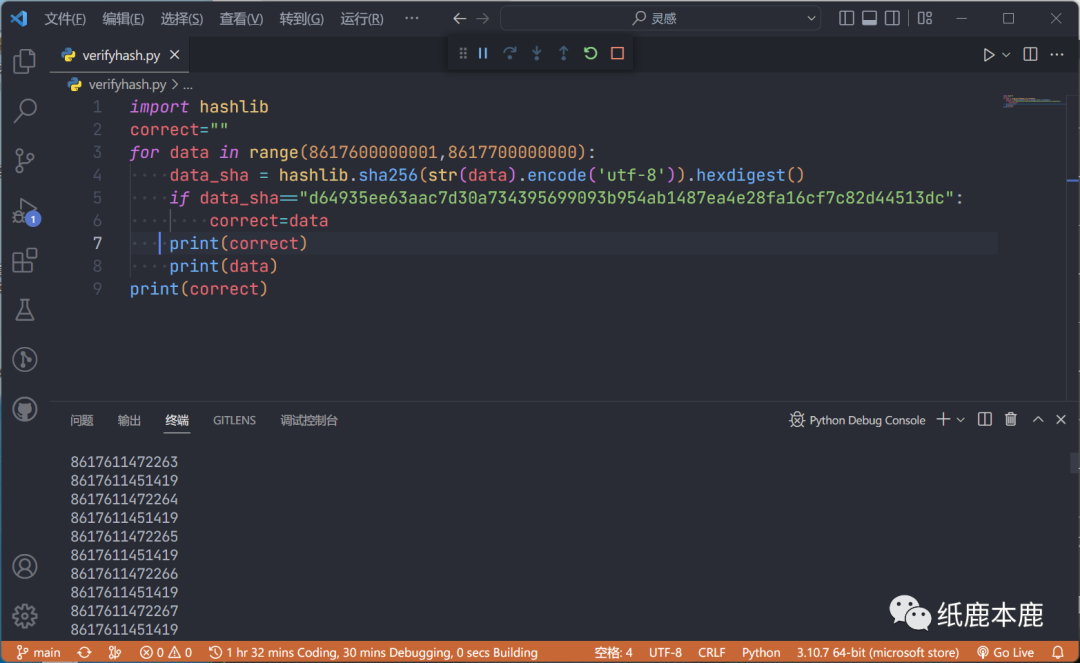
Task: Open the Search view in activity bar
Action: point(25,111)
